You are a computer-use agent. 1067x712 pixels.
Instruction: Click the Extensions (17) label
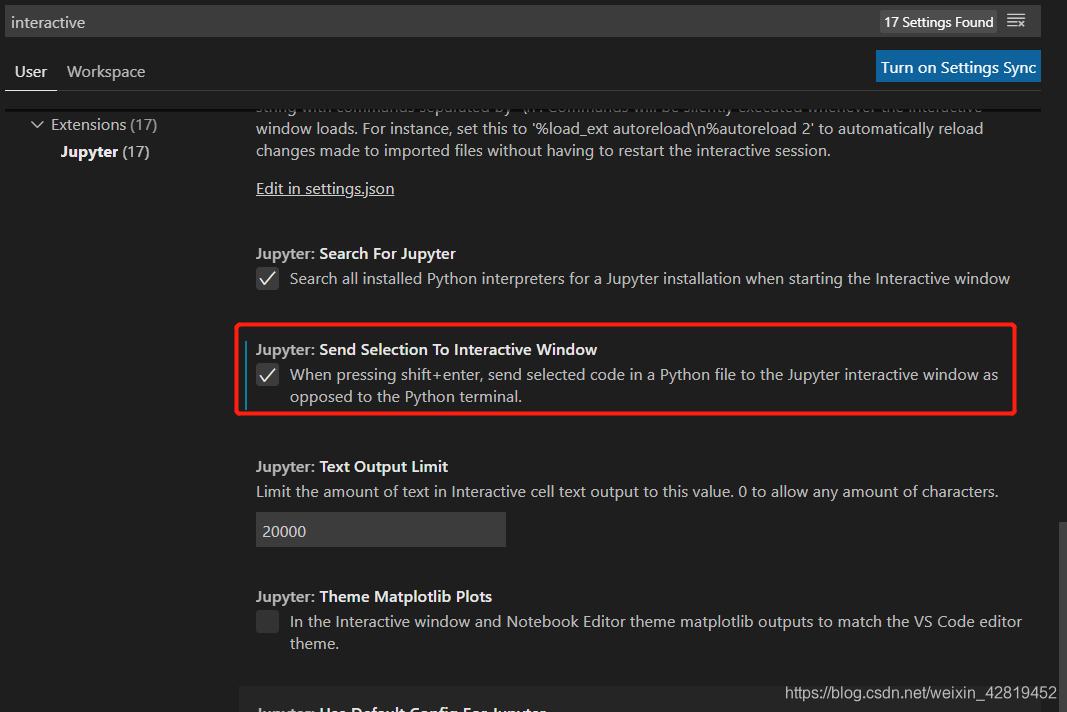click(x=103, y=125)
